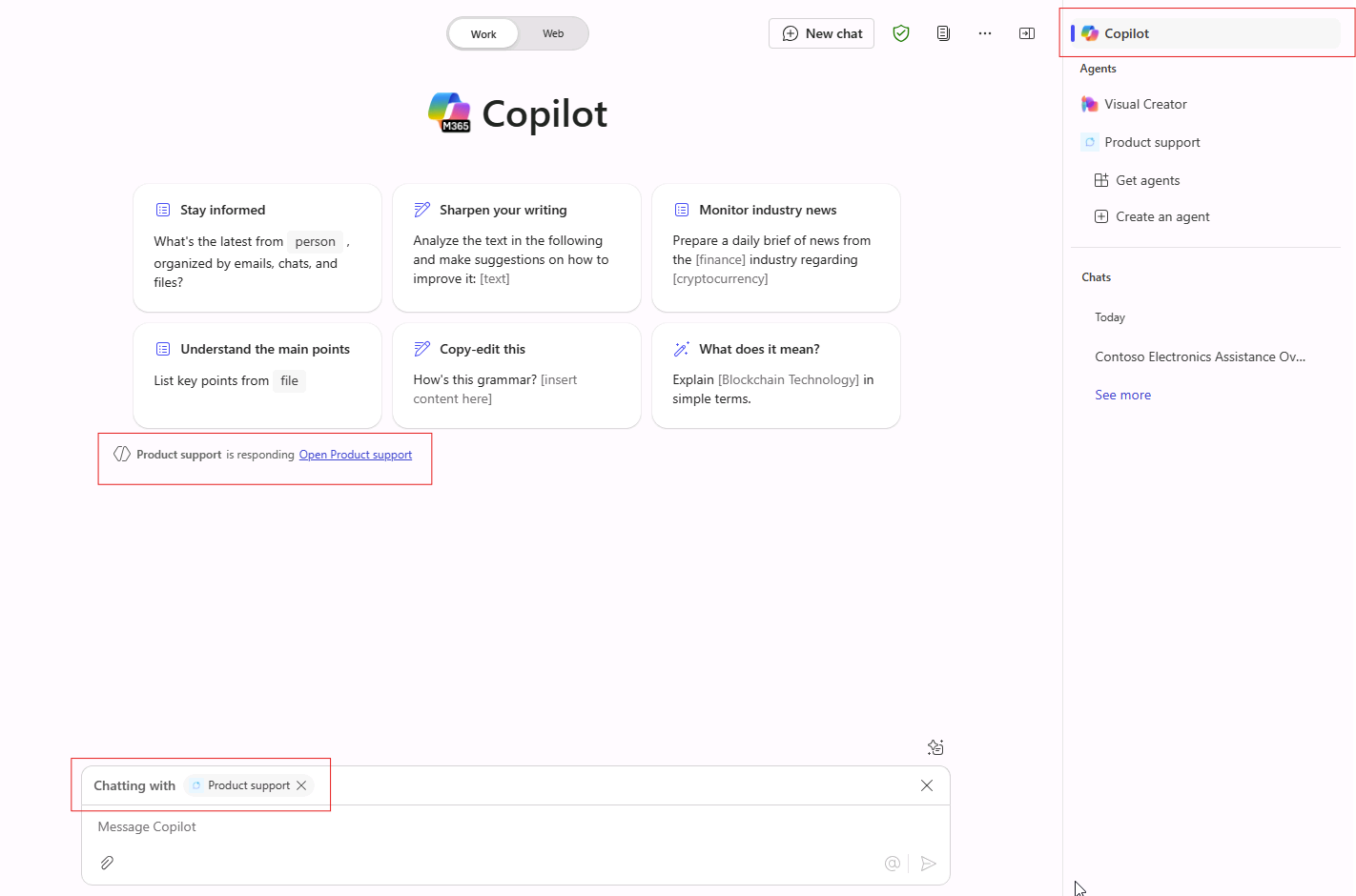The width and height of the screenshot is (1356, 896).
Task: Click the Monitor industry news list icon
Action: click(x=682, y=210)
